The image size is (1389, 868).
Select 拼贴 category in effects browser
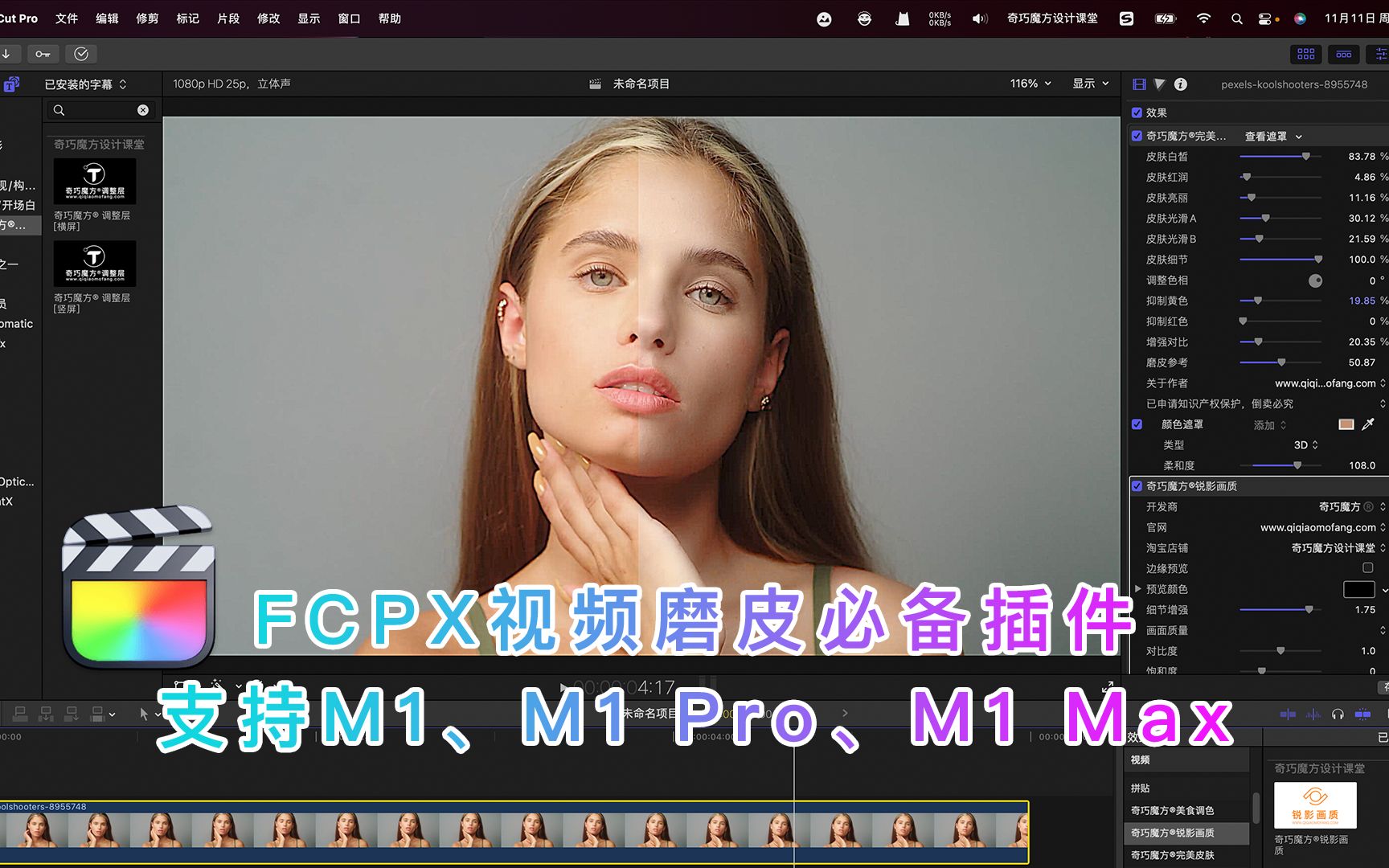1186,788
